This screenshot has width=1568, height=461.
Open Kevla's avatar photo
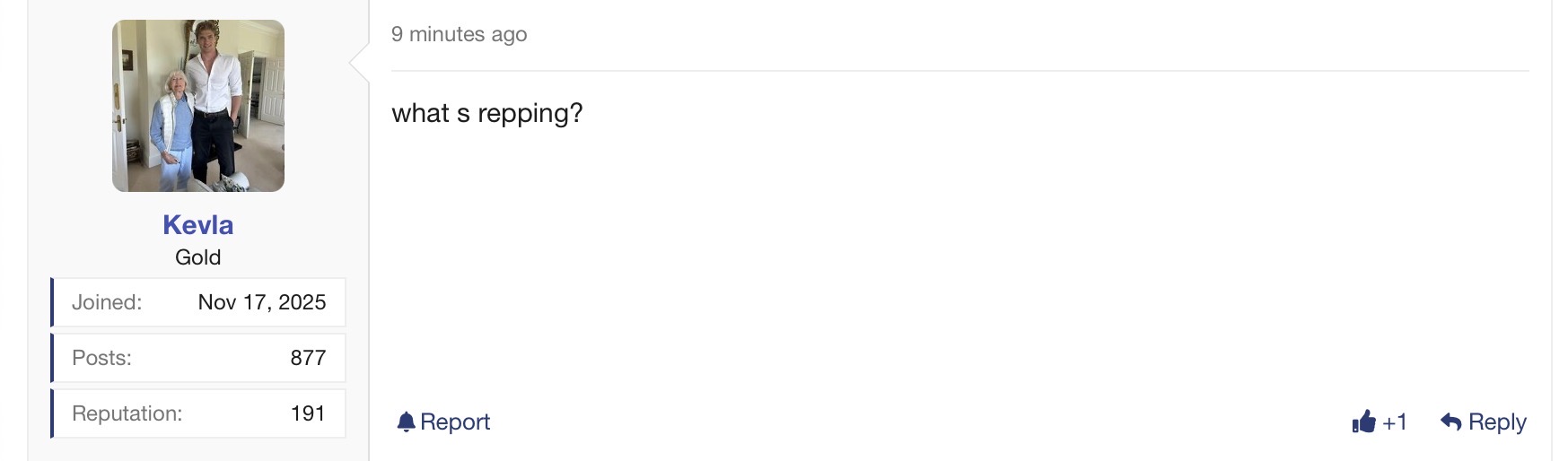point(198,106)
